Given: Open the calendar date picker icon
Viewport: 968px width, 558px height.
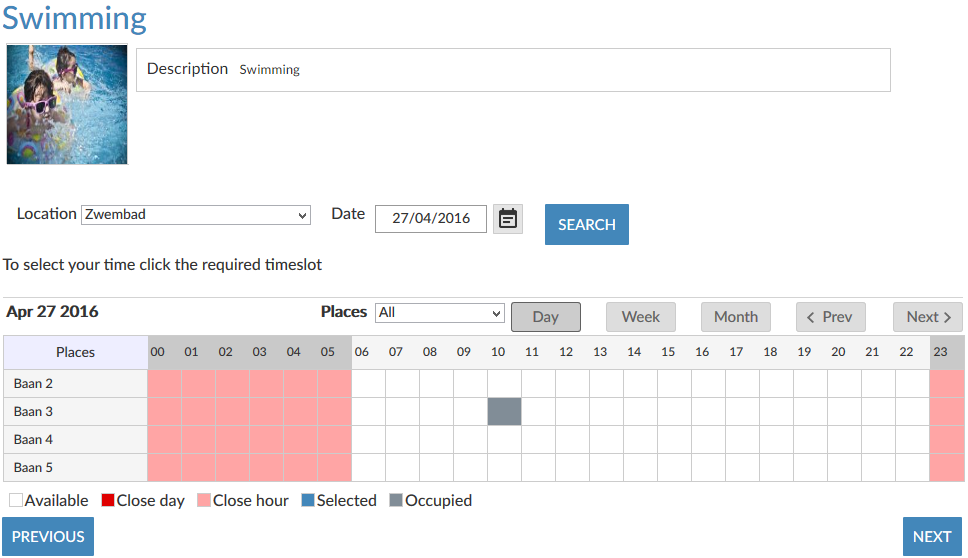Looking at the screenshot, I should coord(508,219).
